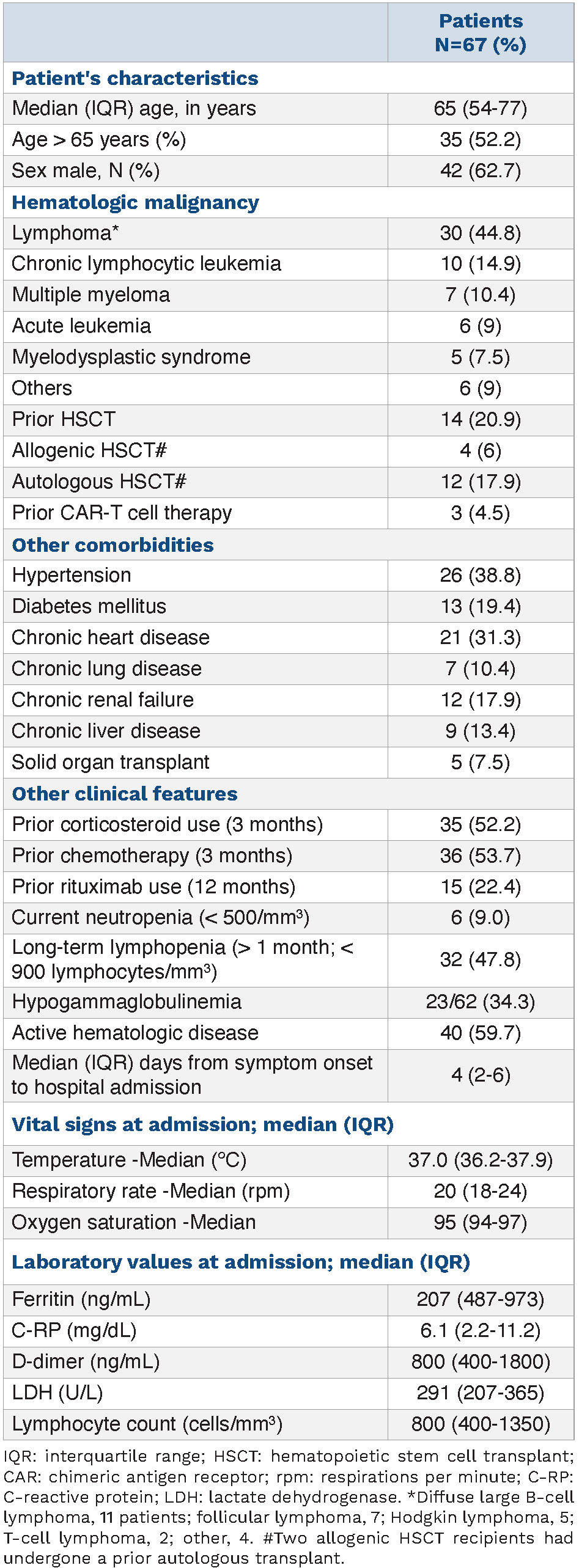This screenshot has height=1568, width=579.
Task: Select the "Solid organ transplant" row label
Action: coord(111,762)
